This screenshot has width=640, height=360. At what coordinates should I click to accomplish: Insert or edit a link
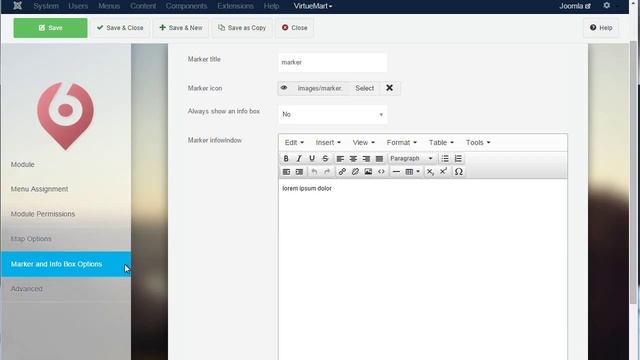(342, 172)
